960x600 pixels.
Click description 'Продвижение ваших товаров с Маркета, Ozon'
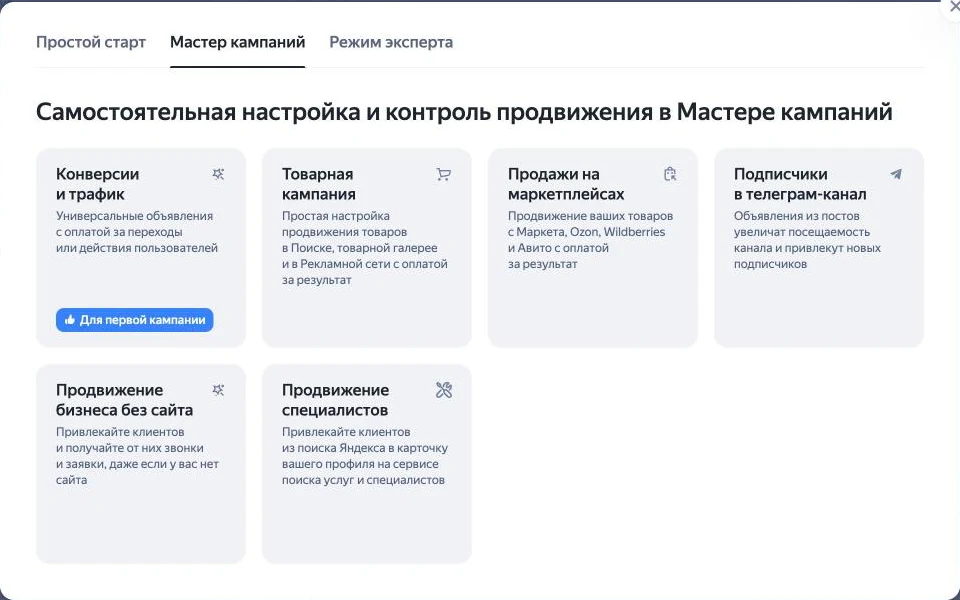pos(590,240)
